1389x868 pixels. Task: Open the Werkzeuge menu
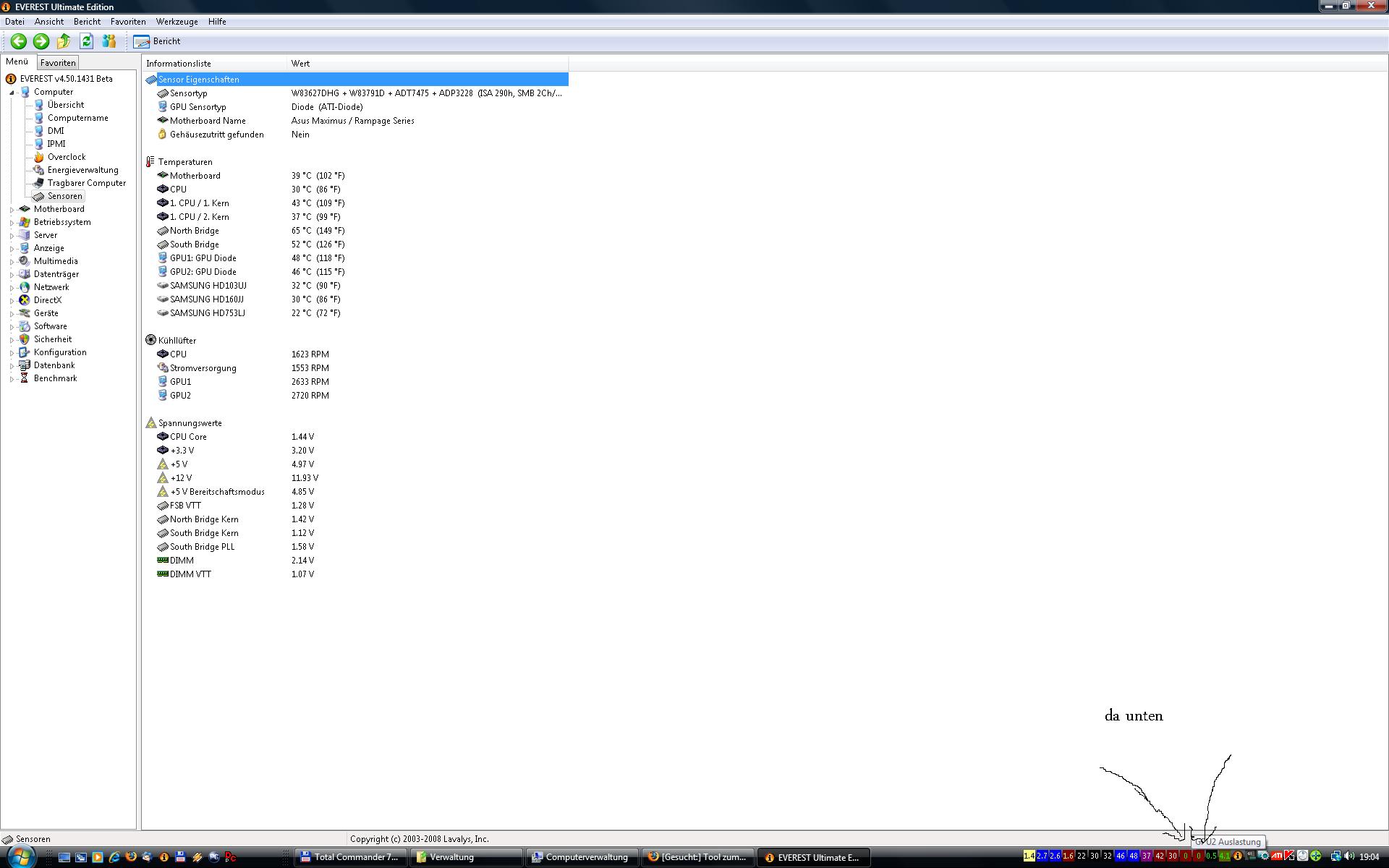click(177, 22)
